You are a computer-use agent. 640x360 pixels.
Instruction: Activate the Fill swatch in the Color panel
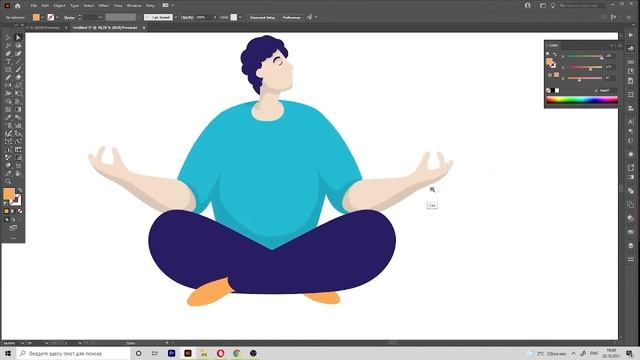(x=549, y=61)
